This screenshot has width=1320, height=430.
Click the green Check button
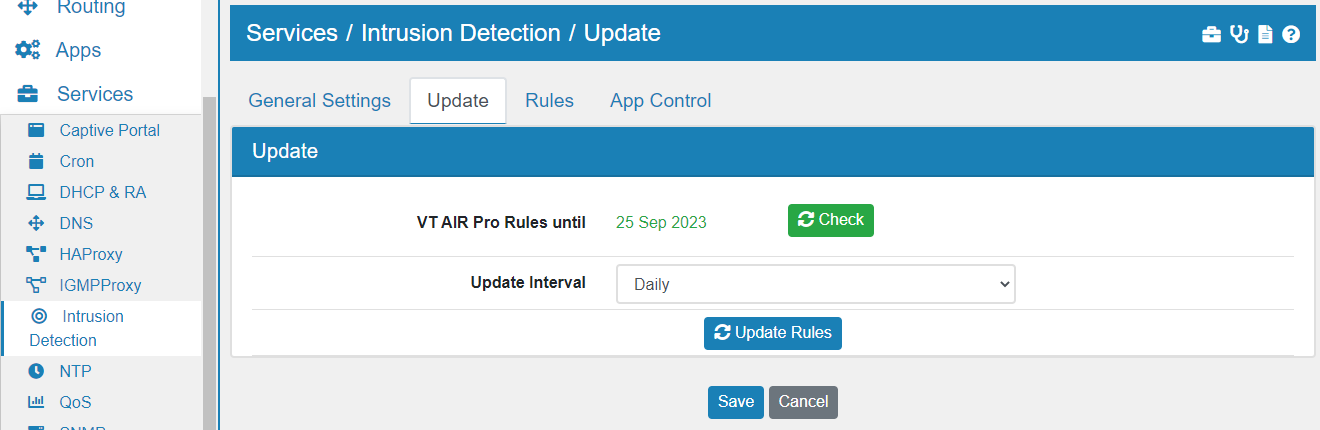(x=831, y=220)
